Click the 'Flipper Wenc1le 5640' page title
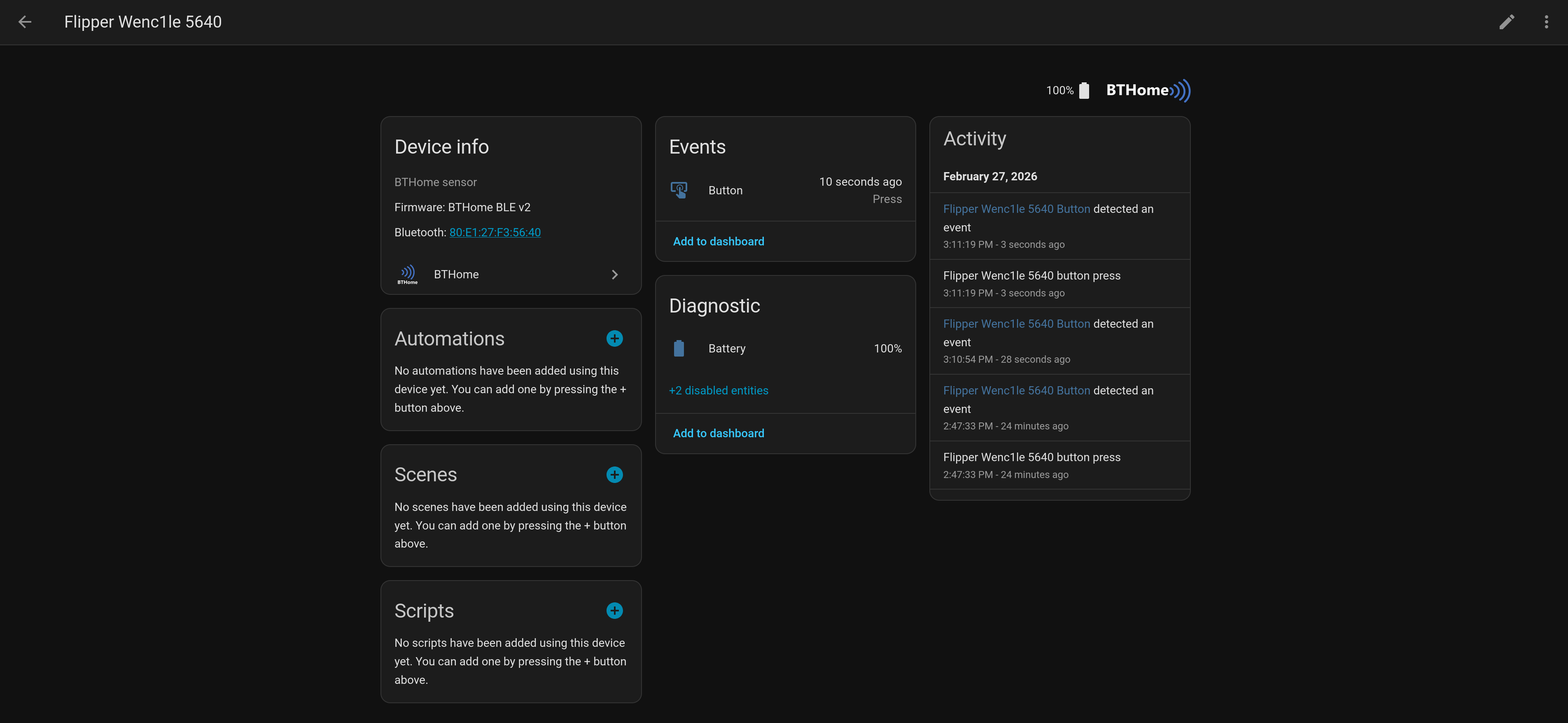The width and height of the screenshot is (1568, 723). [143, 22]
